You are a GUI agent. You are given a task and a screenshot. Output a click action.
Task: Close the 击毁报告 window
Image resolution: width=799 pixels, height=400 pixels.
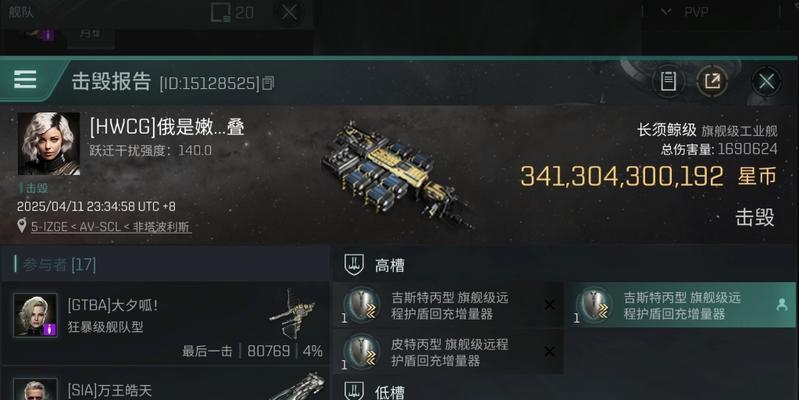(x=766, y=81)
